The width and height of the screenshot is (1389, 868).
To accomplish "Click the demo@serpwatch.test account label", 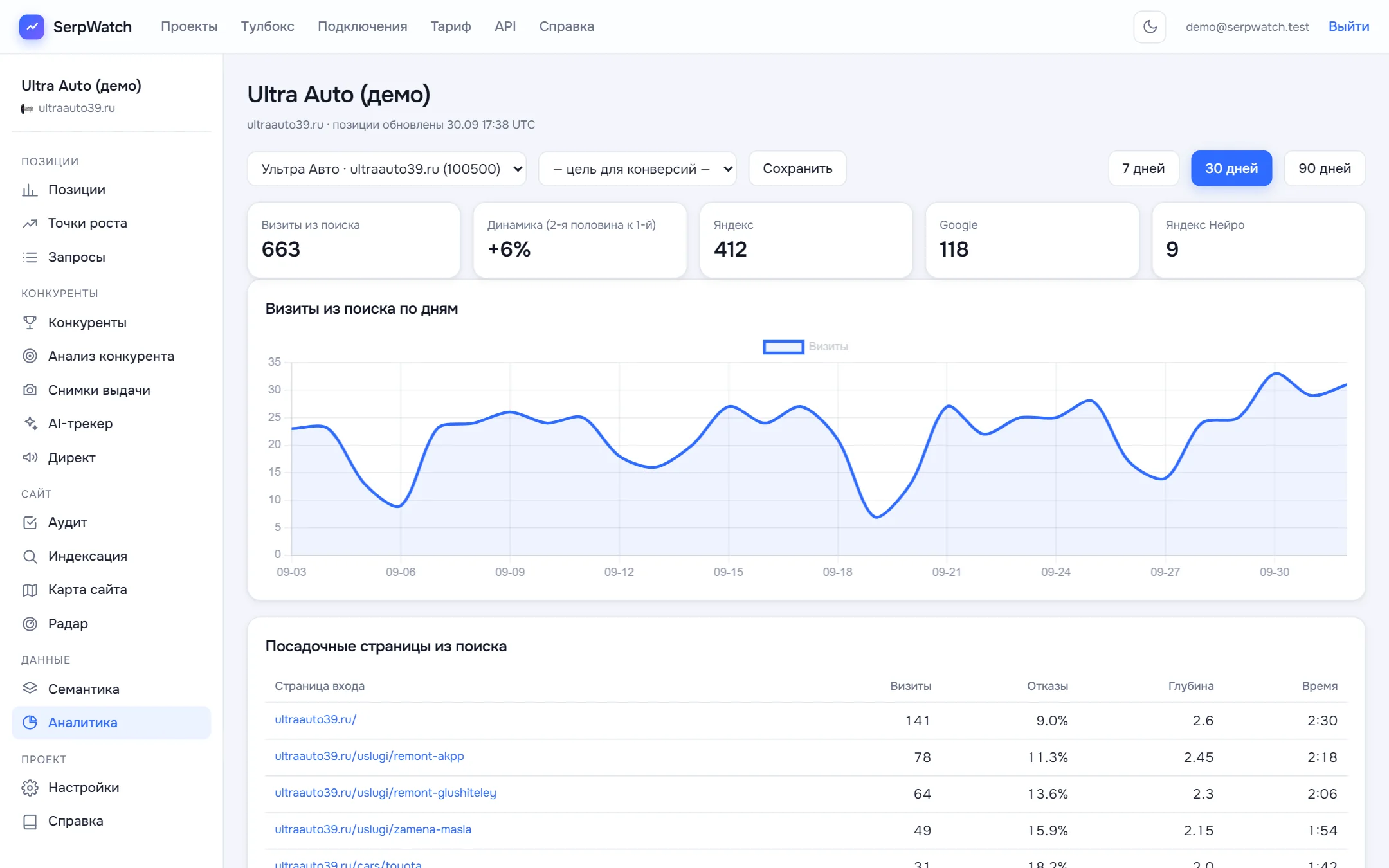I will tap(1248, 27).
